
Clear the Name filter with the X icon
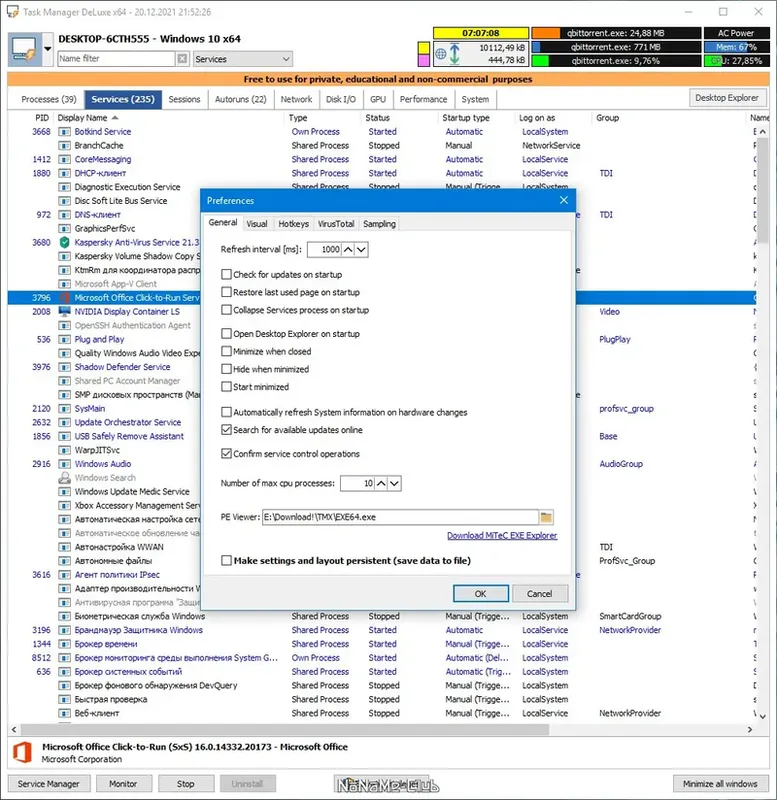point(182,59)
